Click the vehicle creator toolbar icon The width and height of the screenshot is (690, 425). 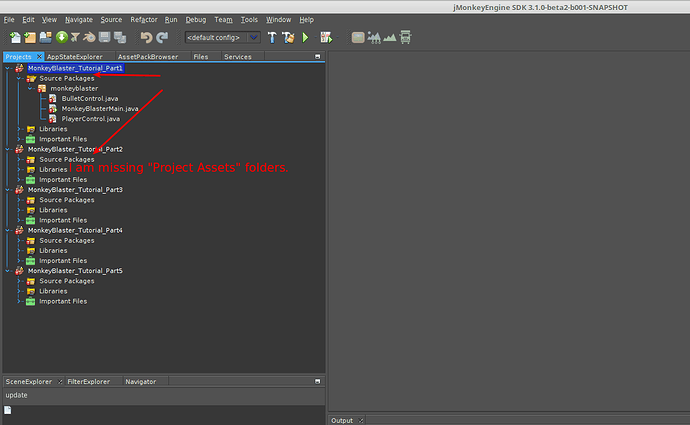(405, 37)
